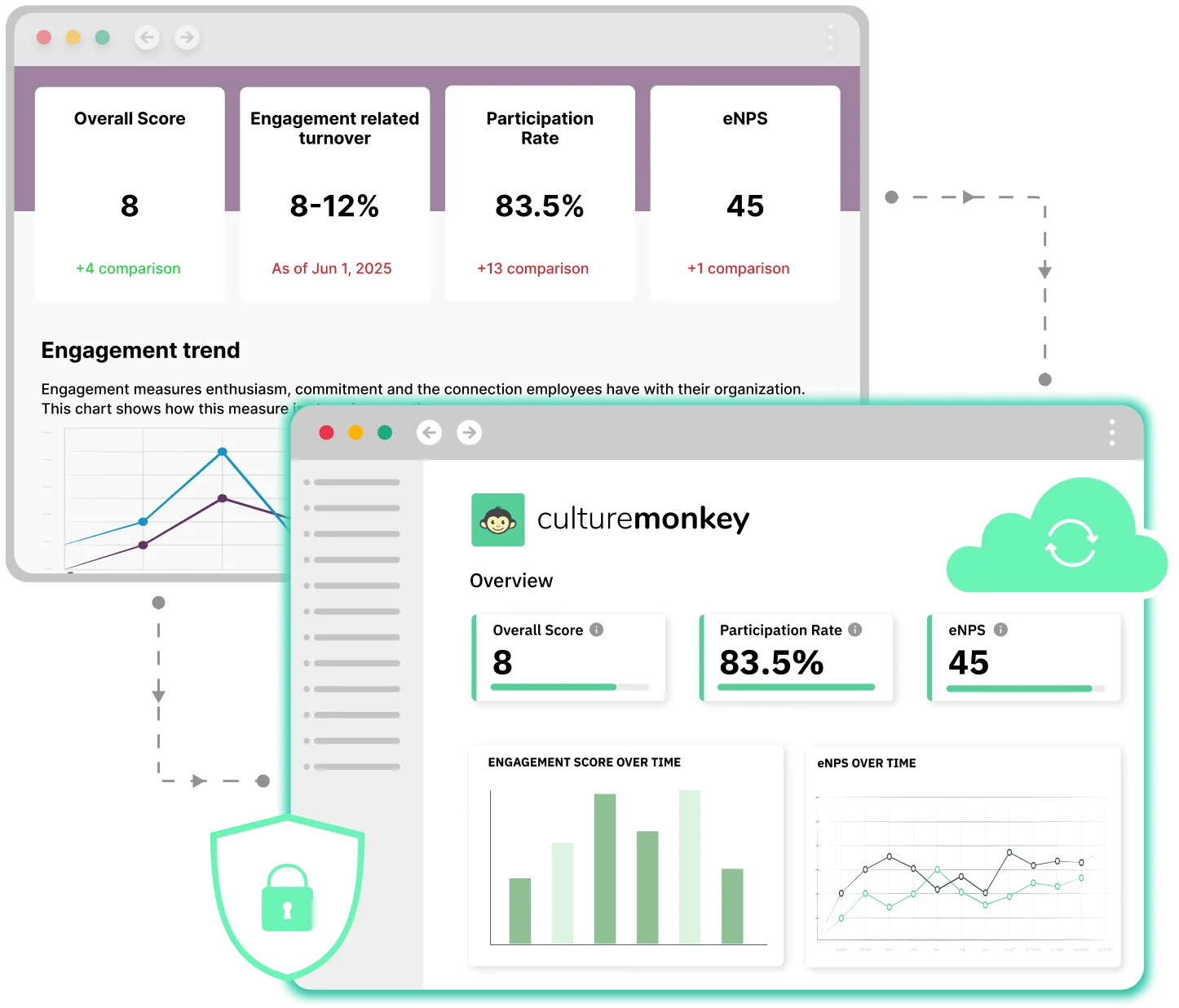Click the ENGAGEMENT SCORE OVER TIME chart title
This screenshot has width=1179, height=1008.
point(585,763)
